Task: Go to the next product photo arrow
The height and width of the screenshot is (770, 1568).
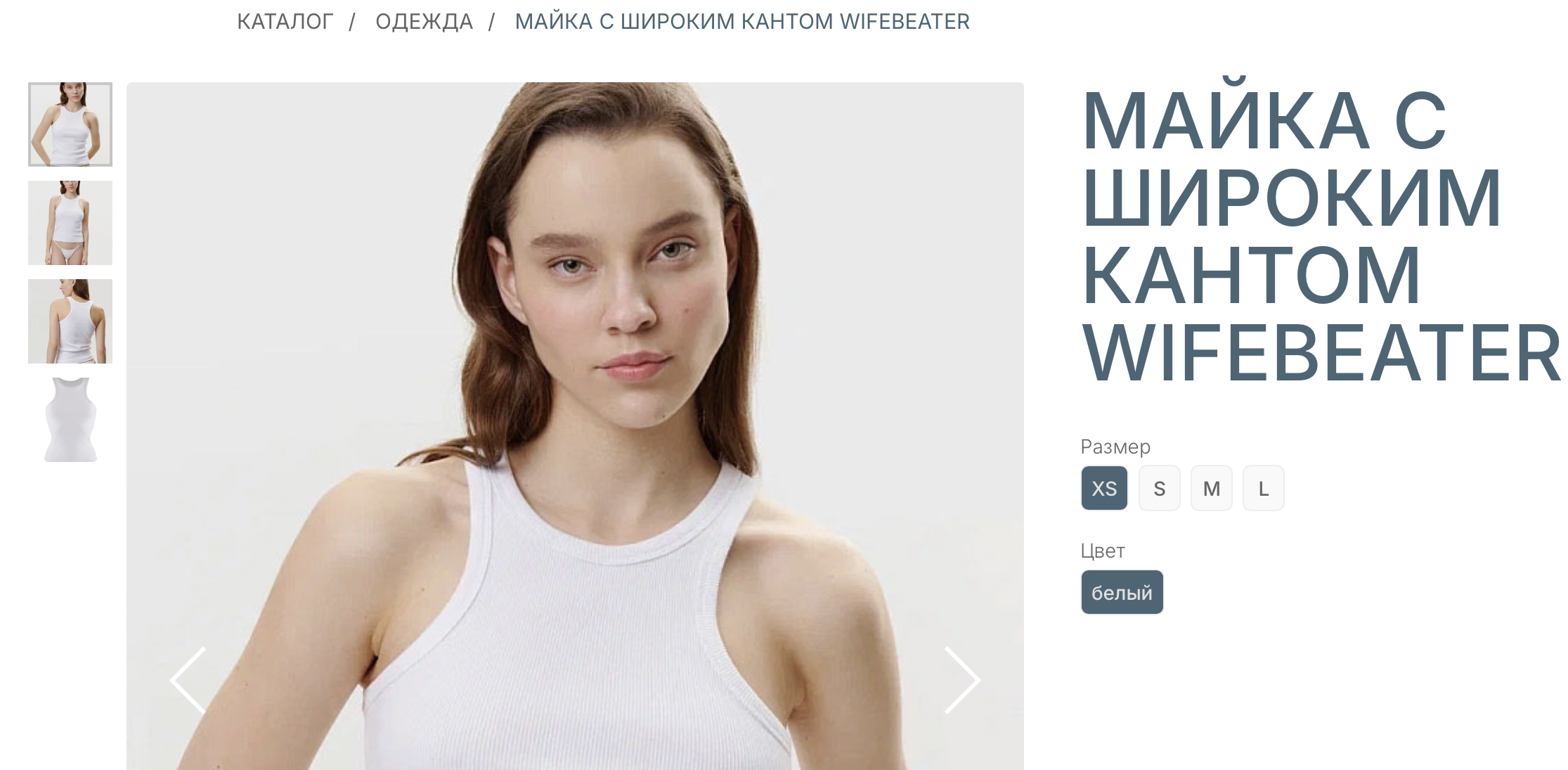Action: pos(962,680)
